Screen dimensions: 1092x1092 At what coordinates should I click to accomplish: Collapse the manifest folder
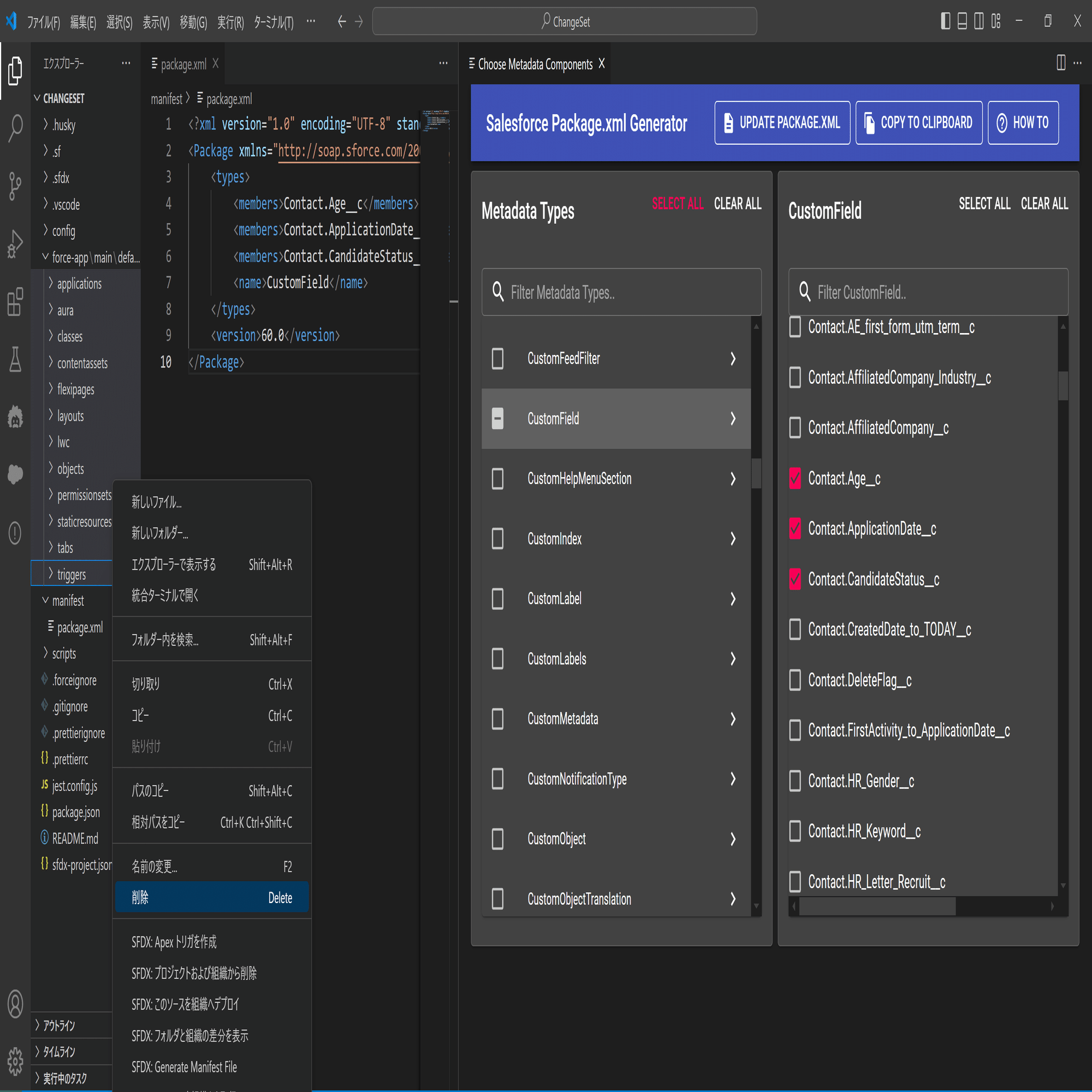point(68,601)
